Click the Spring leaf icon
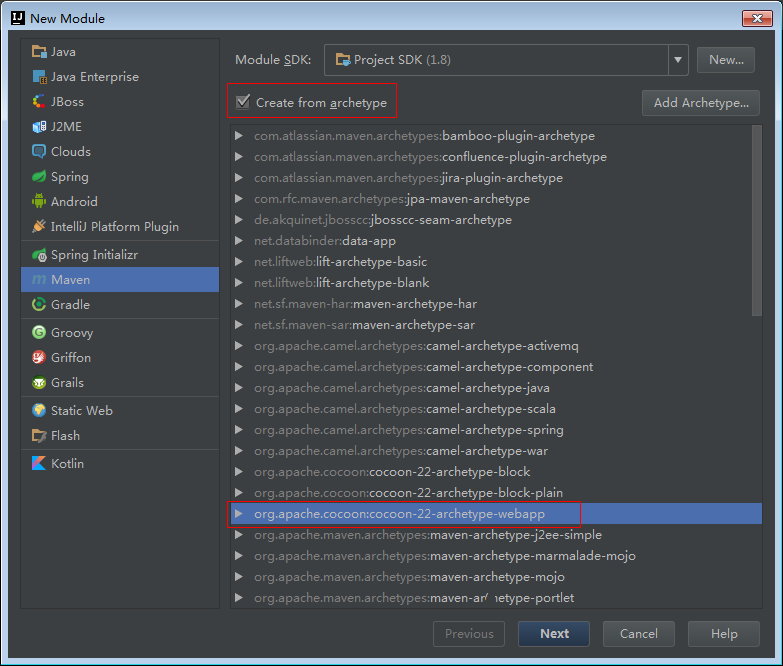The width and height of the screenshot is (783, 666). [x=39, y=177]
